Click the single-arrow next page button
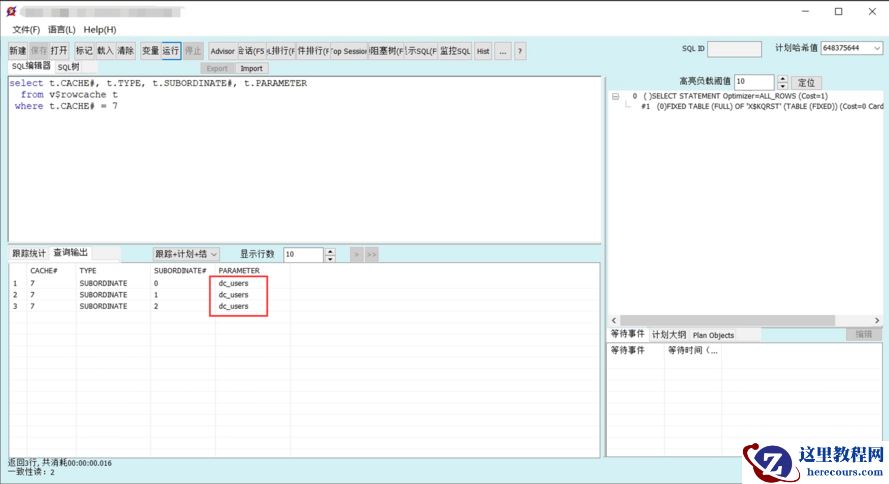 (356, 254)
